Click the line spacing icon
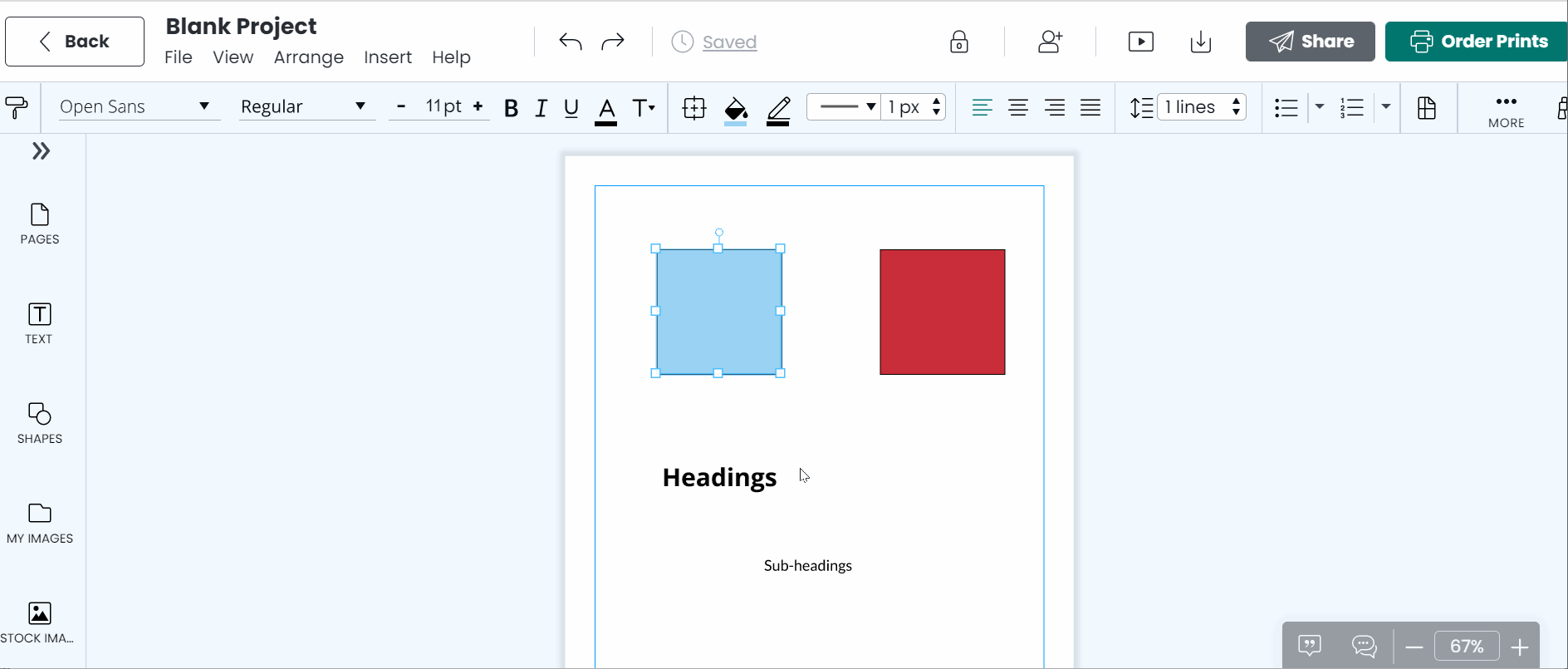 click(x=1141, y=108)
